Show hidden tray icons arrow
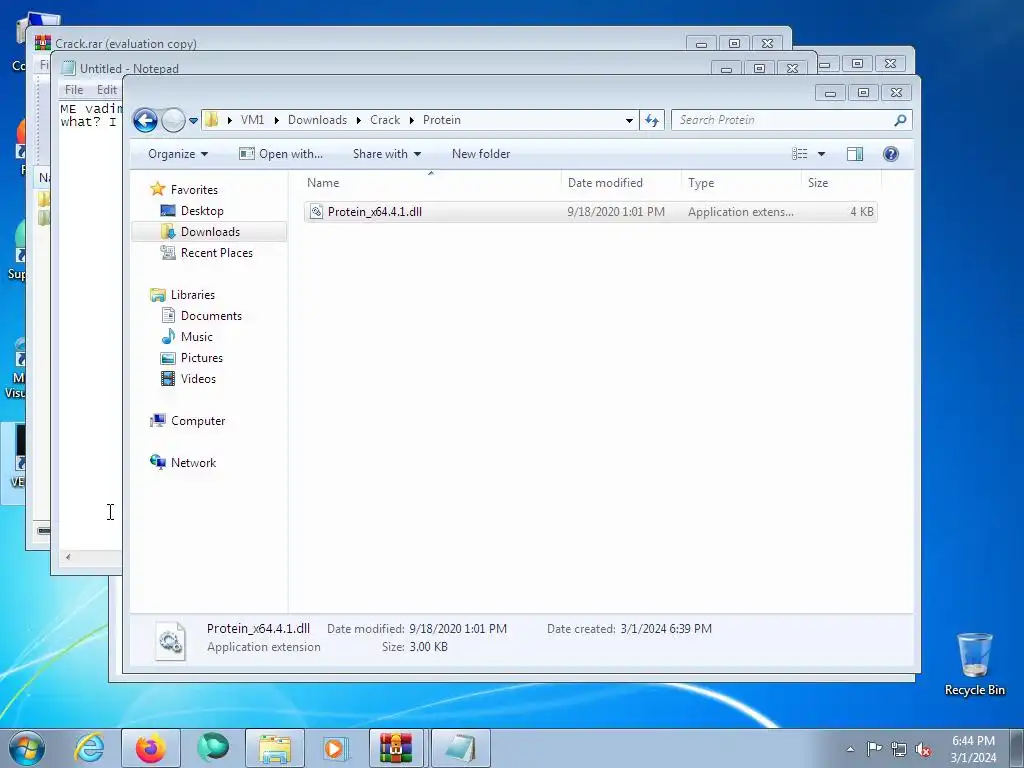Viewport: 1024px width, 768px height. (x=850, y=749)
